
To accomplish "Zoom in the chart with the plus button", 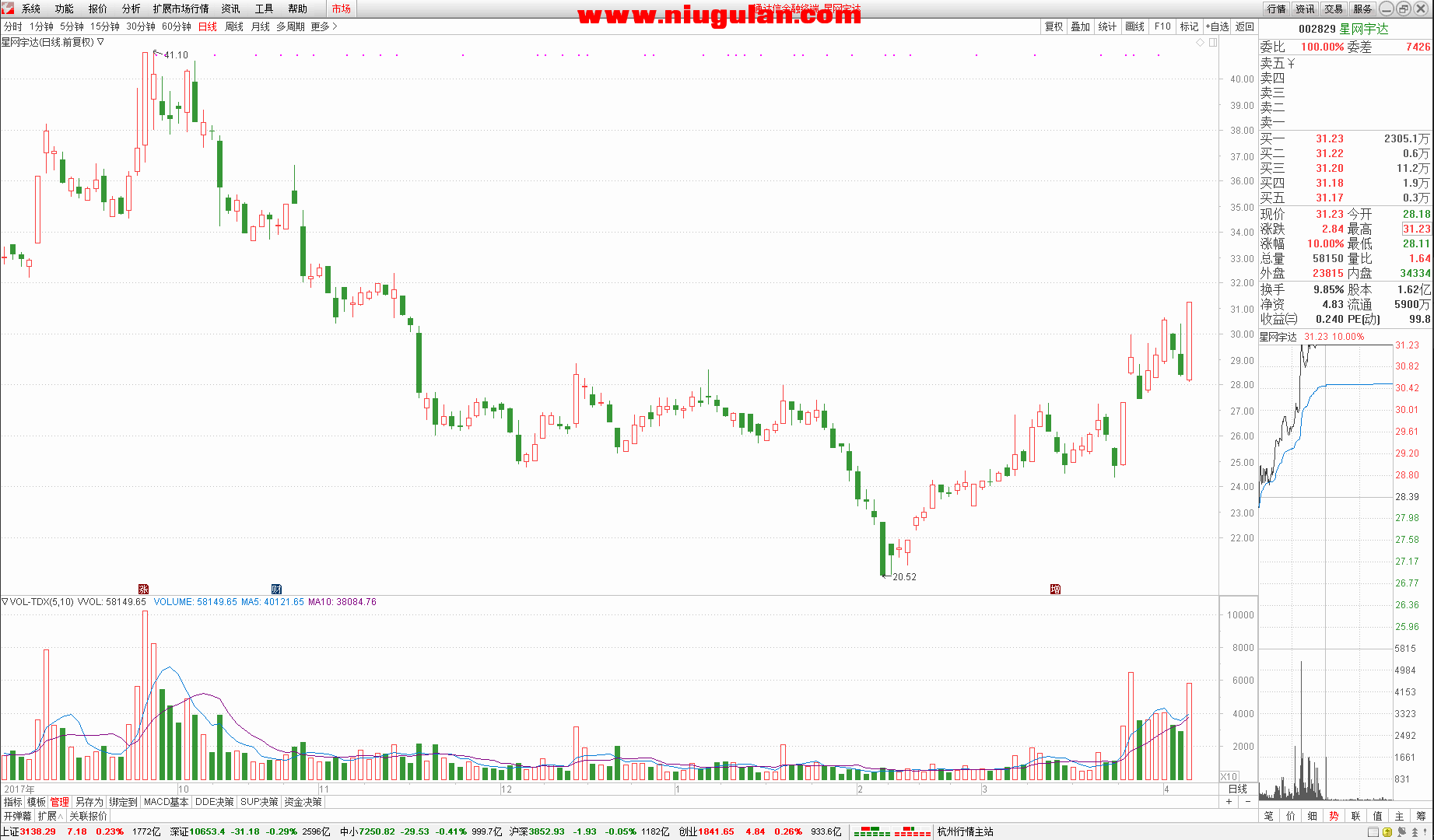I will pos(1230,801).
